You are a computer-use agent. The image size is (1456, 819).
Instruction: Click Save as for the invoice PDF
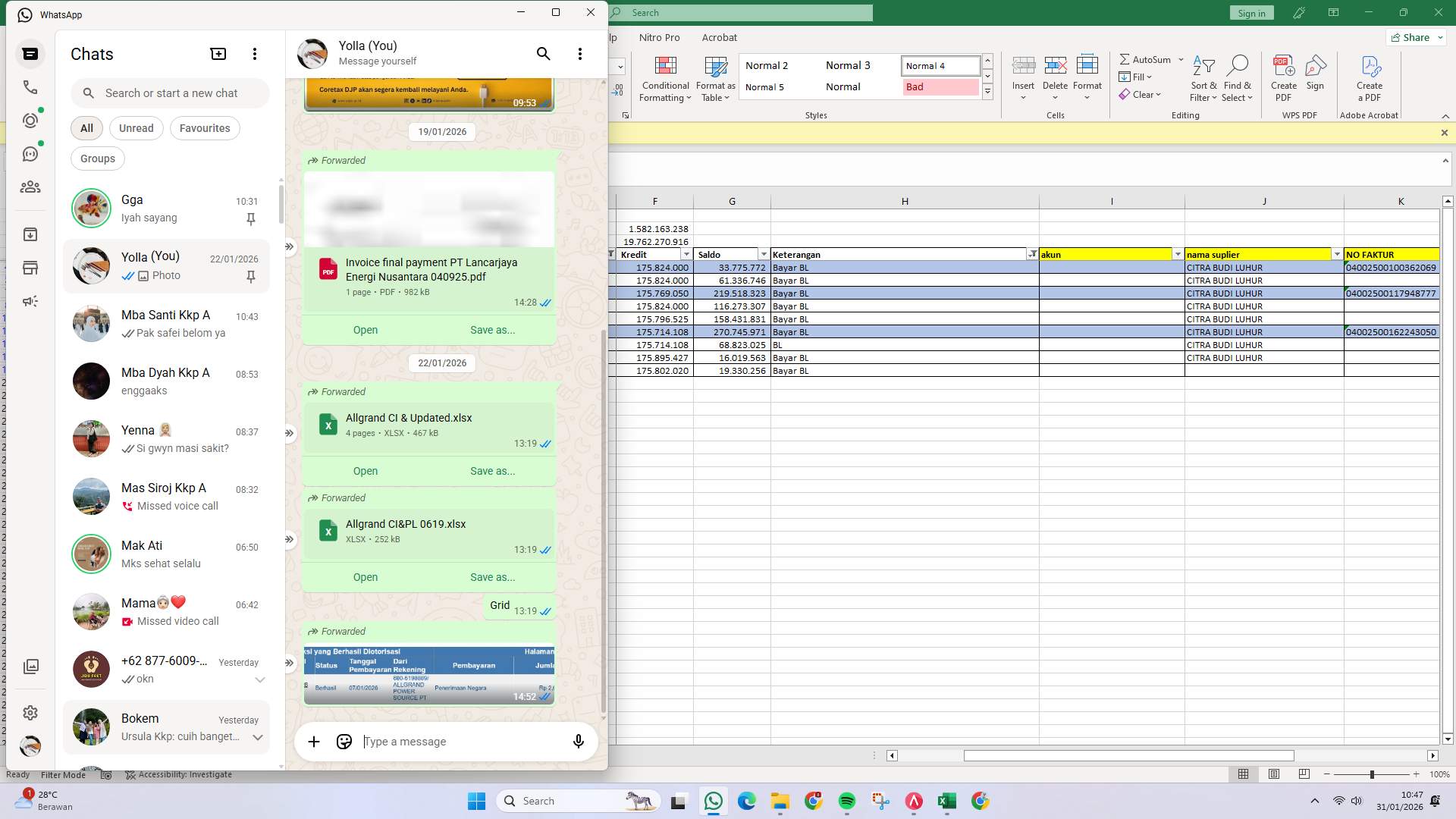(x=492, y=329)
